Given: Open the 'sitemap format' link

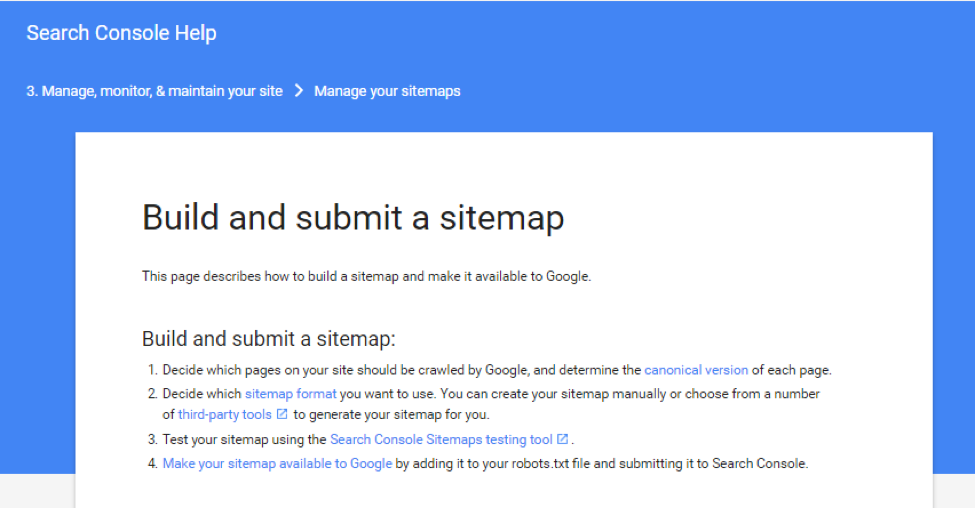Looking at the screenshot, I should [290, 394].
